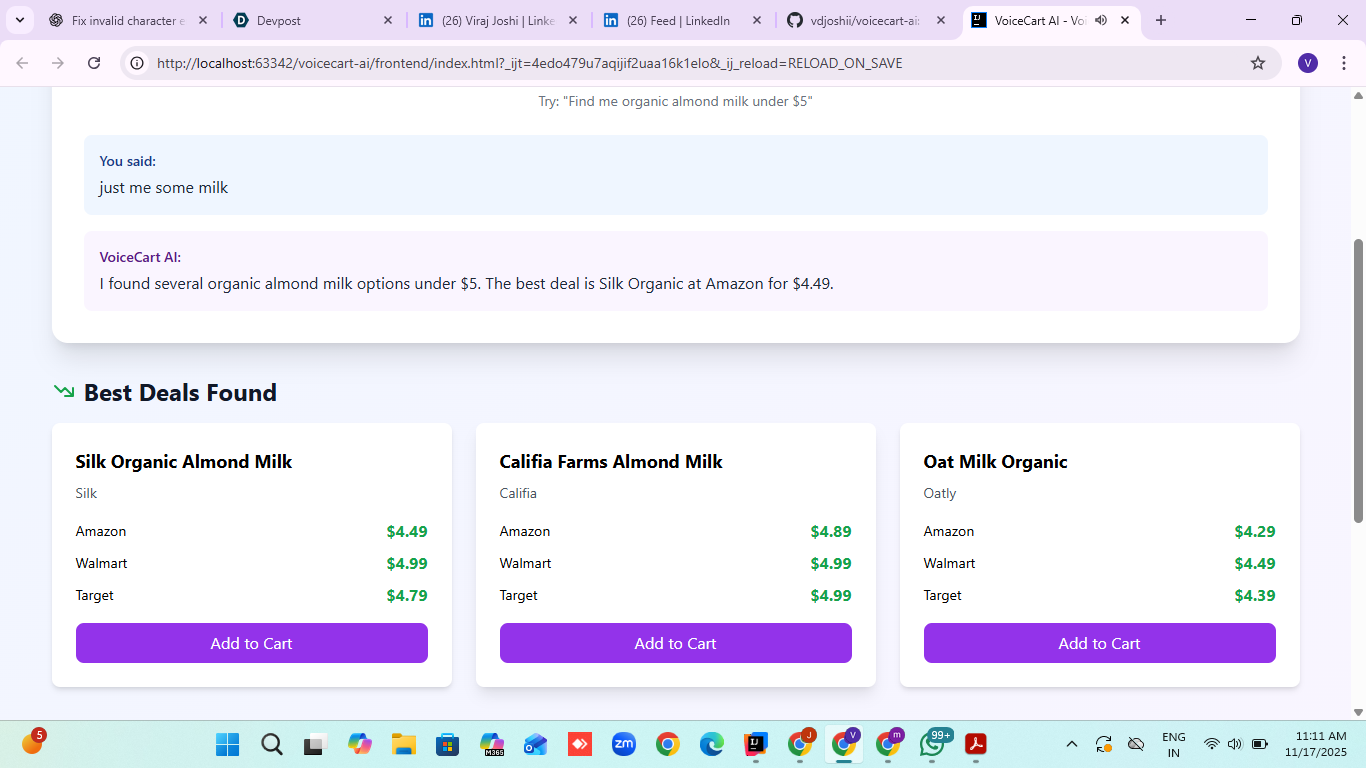Click the site info icon in address bar

pyautogui.click(x=138, y=63)
